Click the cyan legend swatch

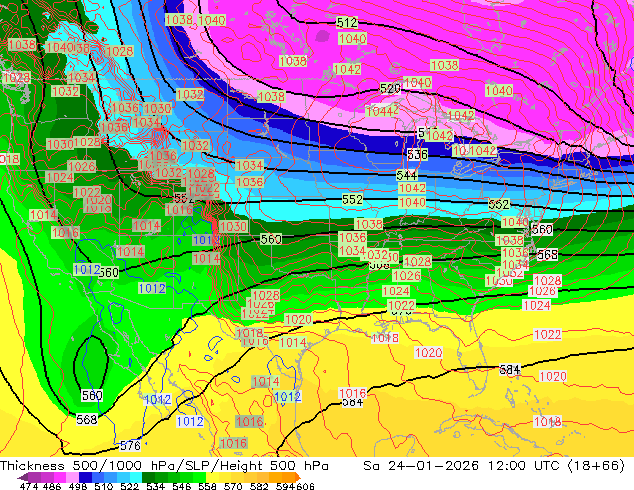(136, 477)
